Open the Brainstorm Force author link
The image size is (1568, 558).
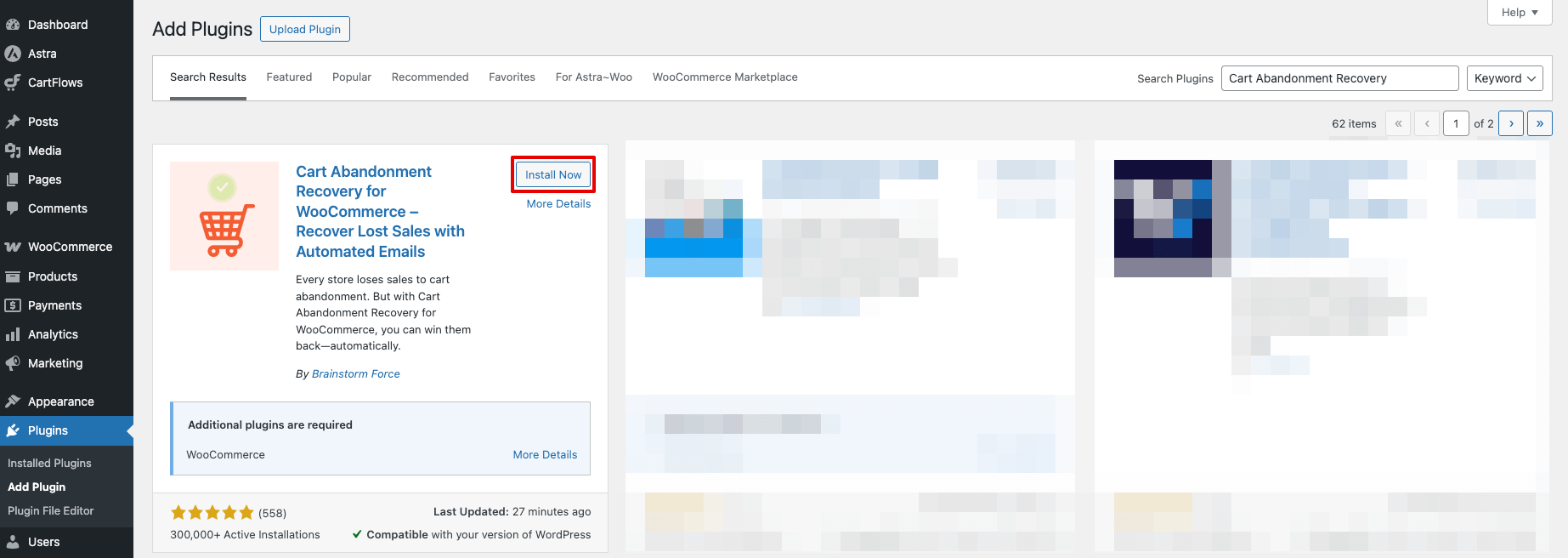[x=356, y=373]
